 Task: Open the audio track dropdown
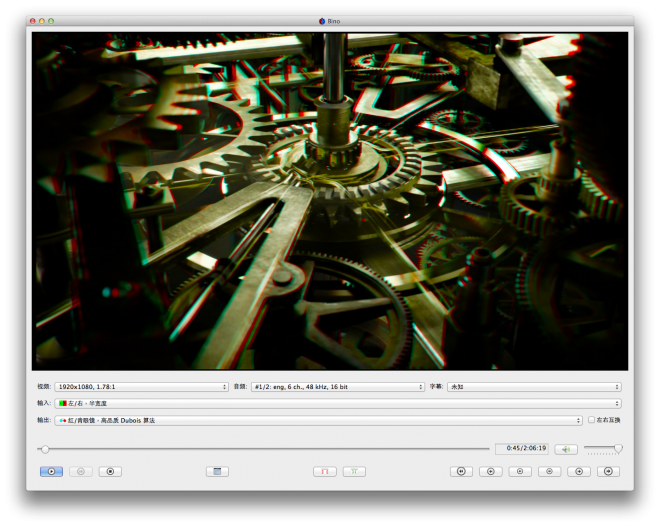(x=338, y=386)
